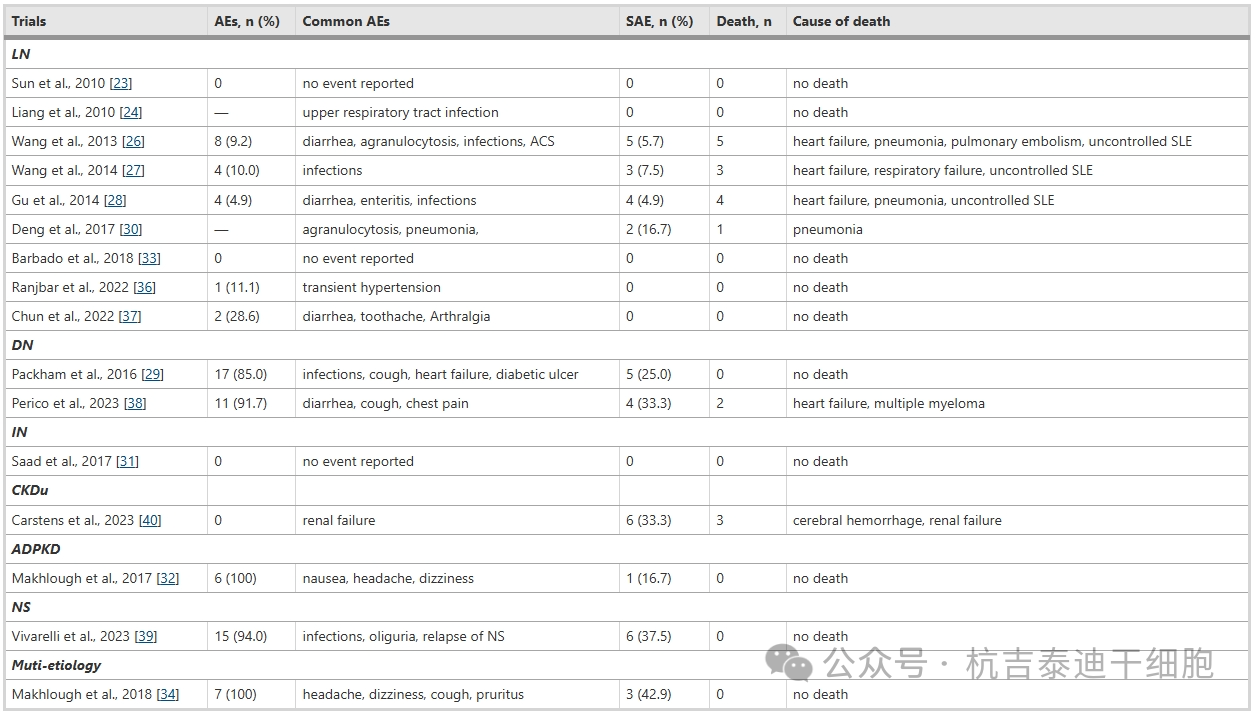The image size is (1255, 714).
Task: Click reference 29 for Packham et al.
Action: tap(152, 375)
